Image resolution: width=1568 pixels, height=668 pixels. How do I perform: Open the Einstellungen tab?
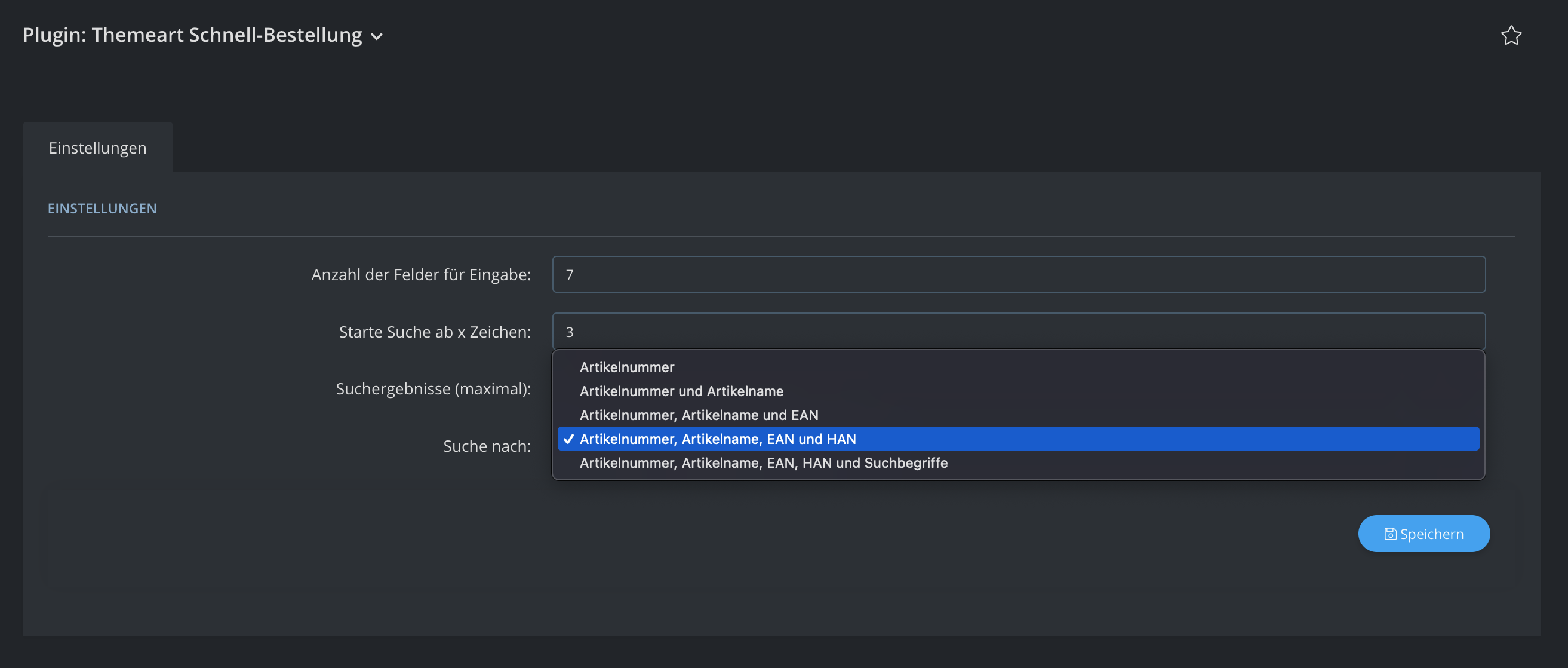pyautogui.click(x=97, y=148)
